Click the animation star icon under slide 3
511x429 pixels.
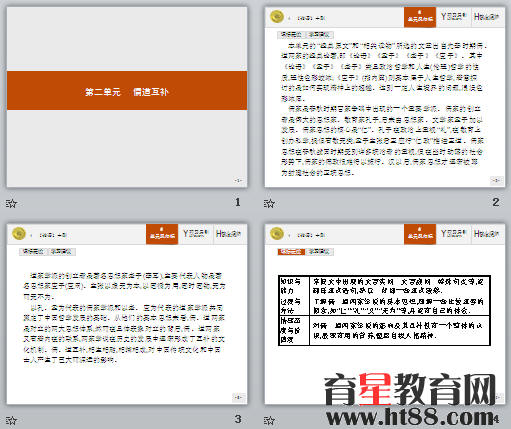[11, 420]
